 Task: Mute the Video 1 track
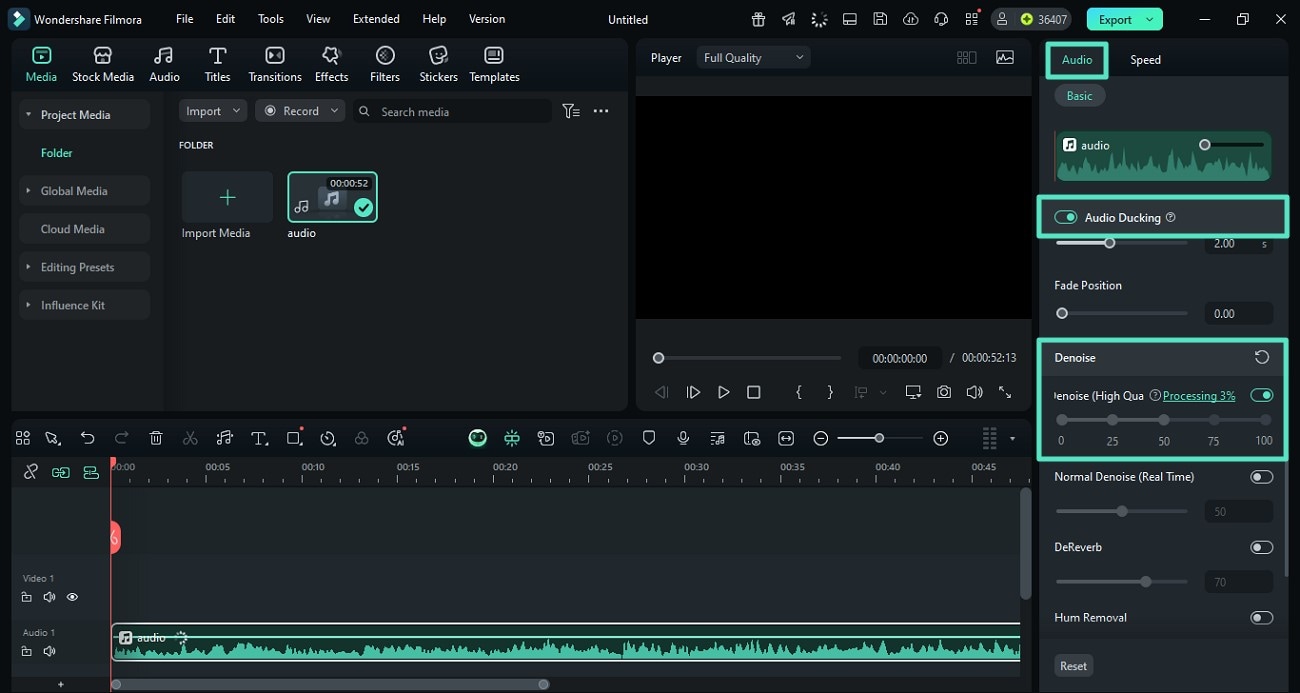point(49,597)
